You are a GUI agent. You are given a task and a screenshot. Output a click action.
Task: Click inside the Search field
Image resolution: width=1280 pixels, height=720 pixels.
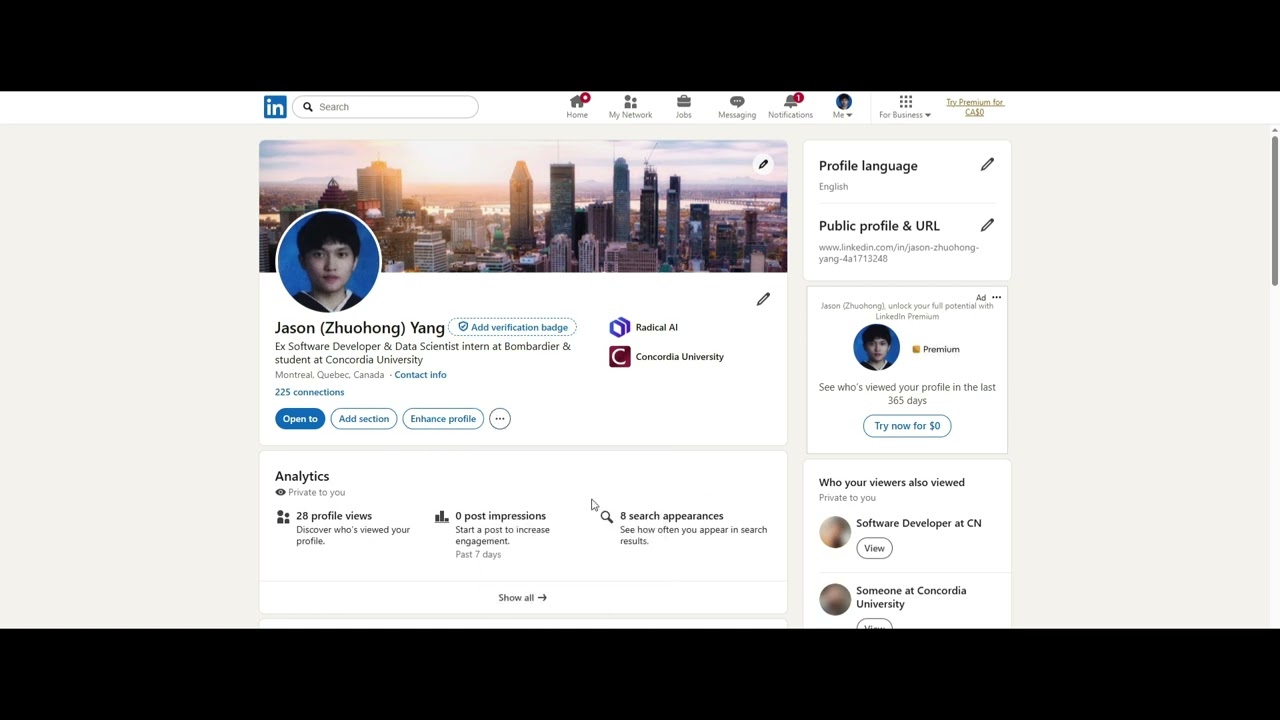click(x=386, y=107)
